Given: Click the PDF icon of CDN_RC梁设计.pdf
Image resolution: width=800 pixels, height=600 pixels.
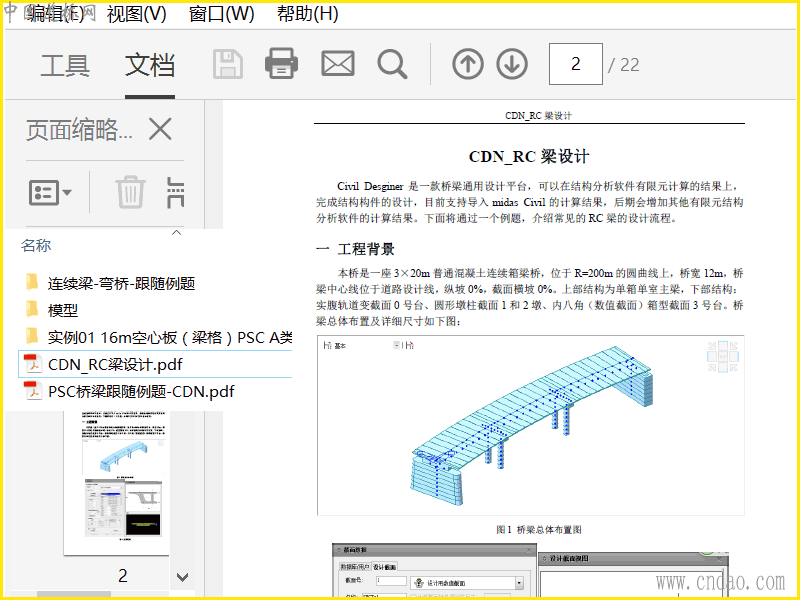Looking at the screenshot, I should tap(33, 364).
